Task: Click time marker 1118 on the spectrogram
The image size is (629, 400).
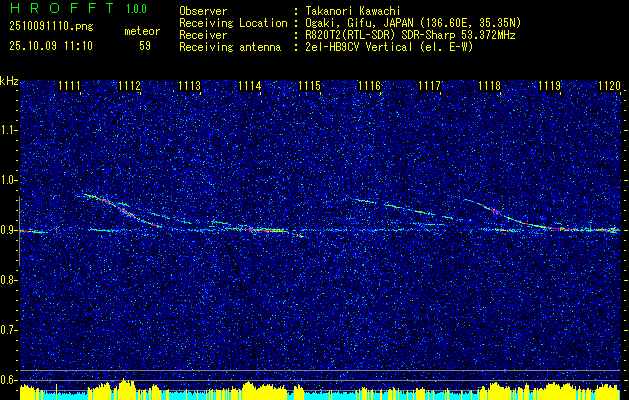Action: (489, 85)
